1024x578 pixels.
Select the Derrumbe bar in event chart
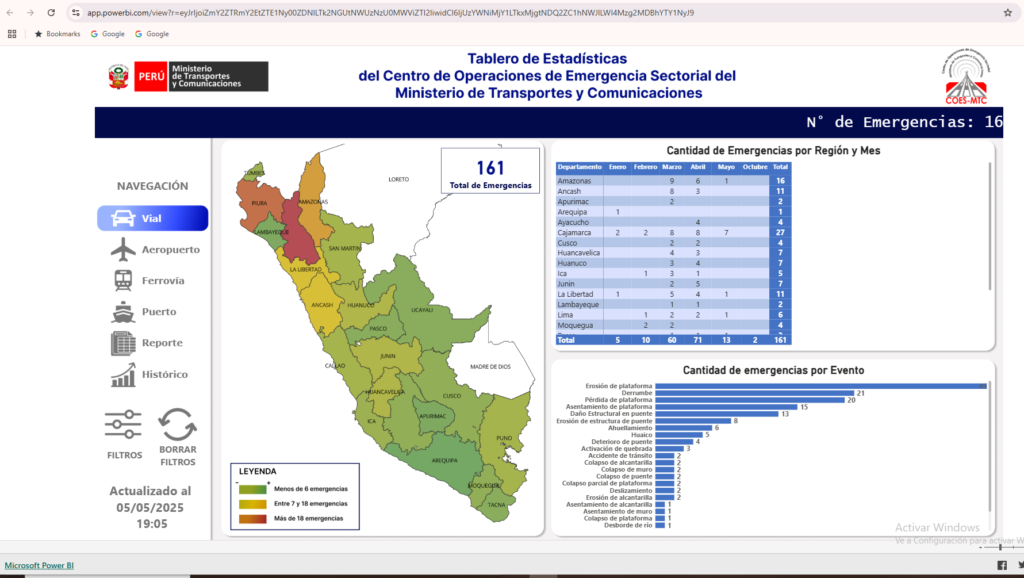[755, 393]
